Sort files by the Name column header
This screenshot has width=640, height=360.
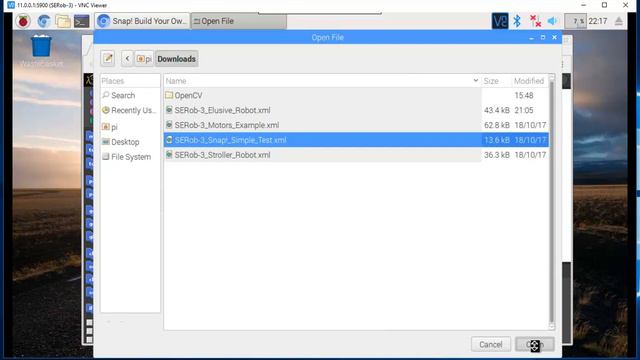(322, 81)
